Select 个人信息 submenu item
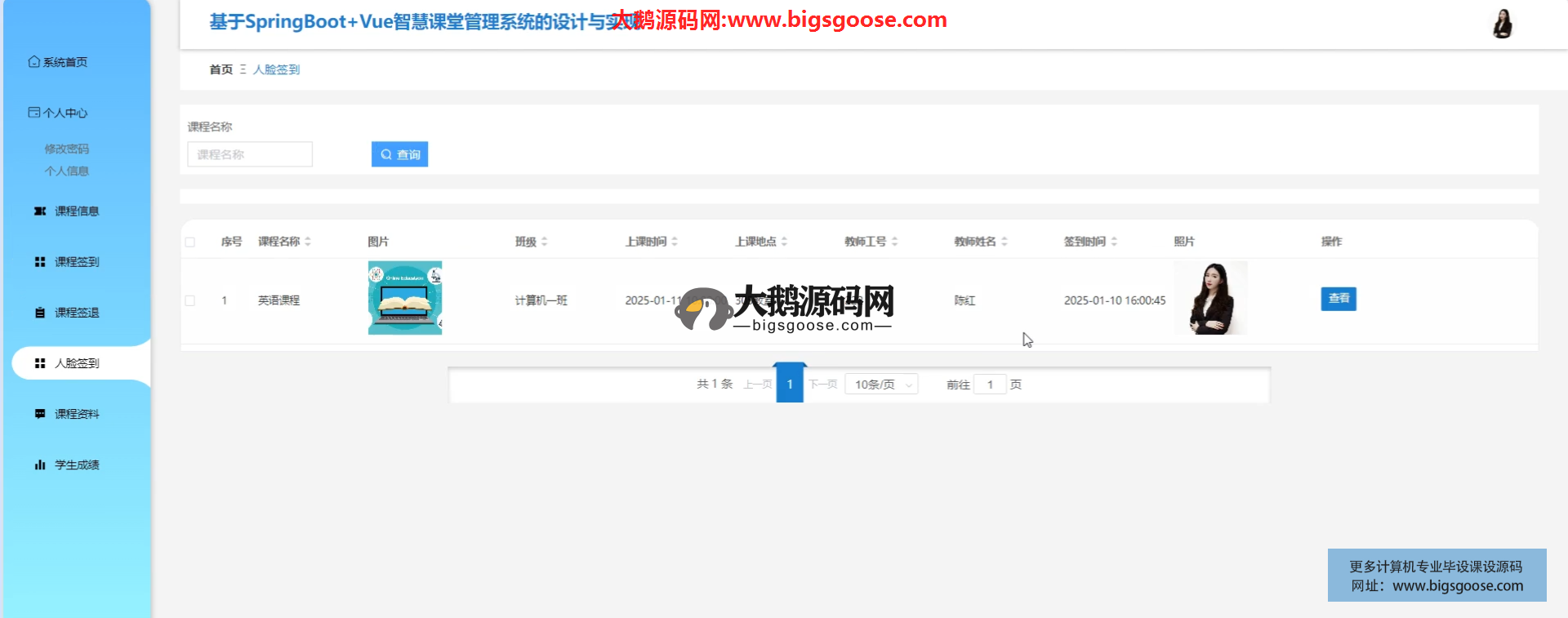The height and width of the screenshot is (618, 1568). pos(67,171)
